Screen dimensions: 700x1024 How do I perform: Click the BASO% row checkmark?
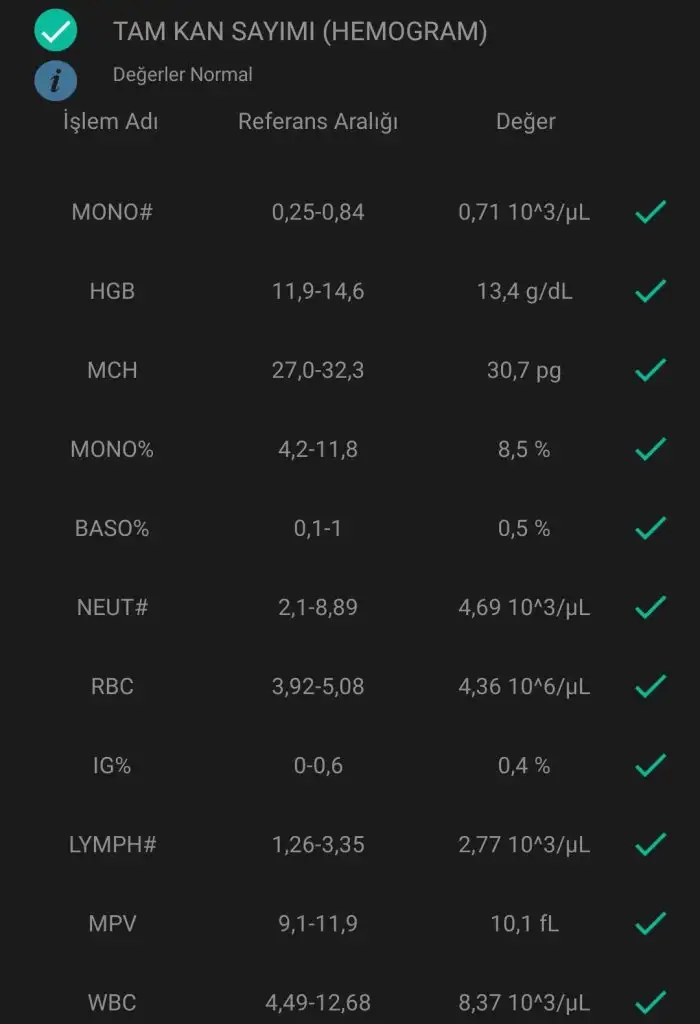tap(651, 528)
